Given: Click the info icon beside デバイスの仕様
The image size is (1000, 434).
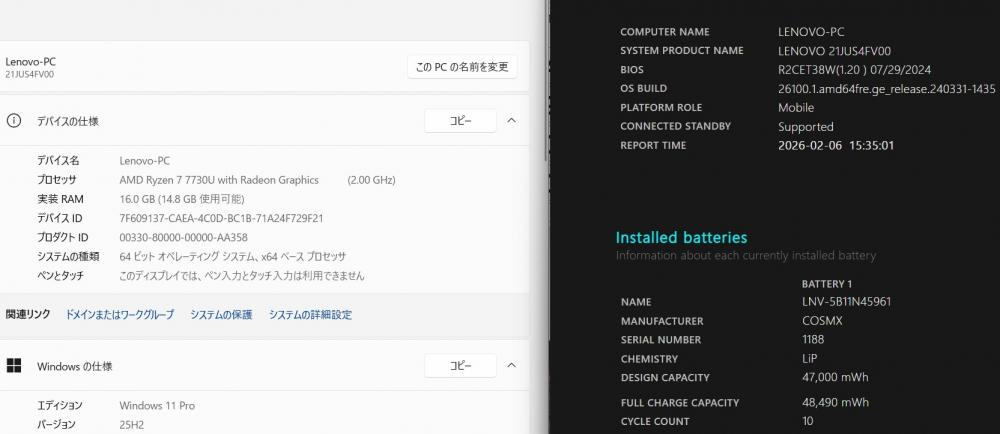Looking at the screenshot, I should 13,120.
